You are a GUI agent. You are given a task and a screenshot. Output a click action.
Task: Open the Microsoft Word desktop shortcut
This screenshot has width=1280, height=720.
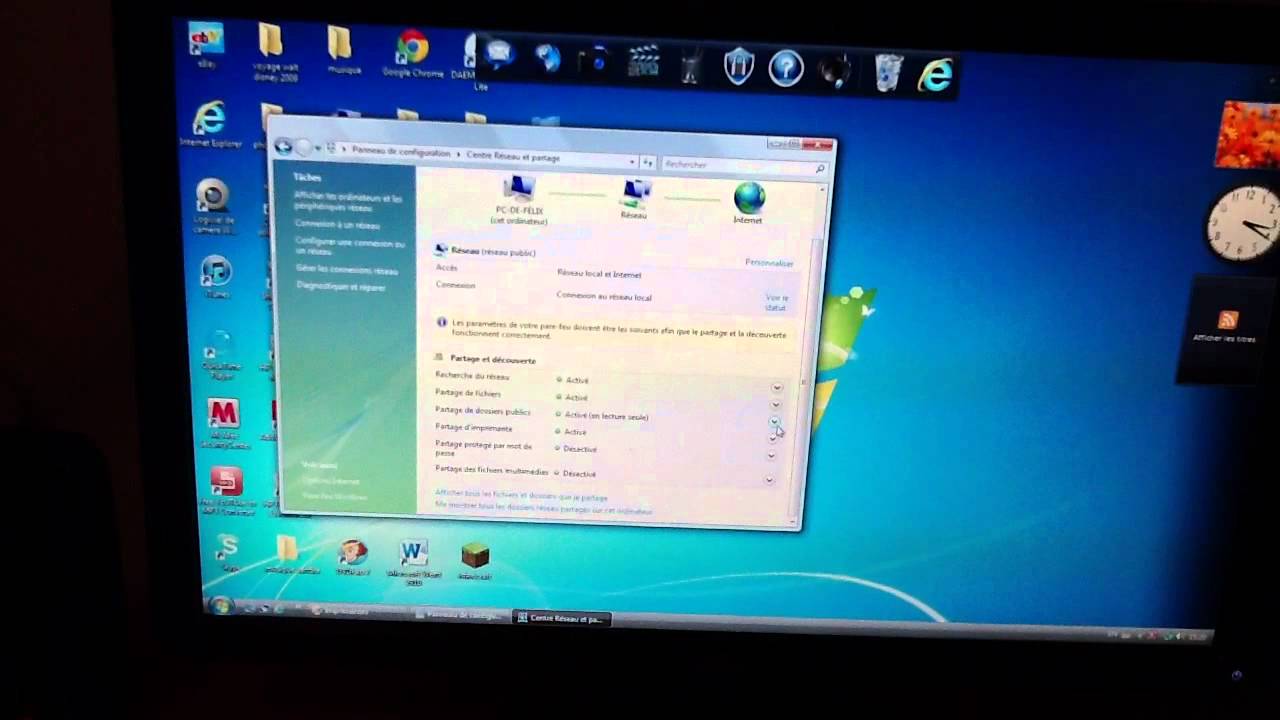click(413, 563)
